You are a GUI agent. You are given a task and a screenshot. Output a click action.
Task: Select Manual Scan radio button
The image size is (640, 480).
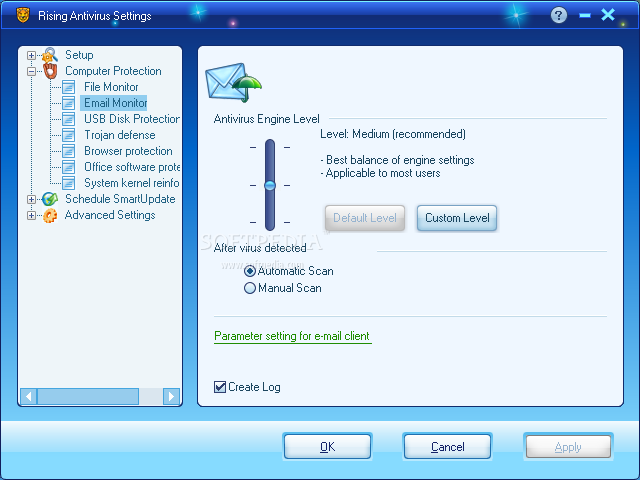coord(250,288)
